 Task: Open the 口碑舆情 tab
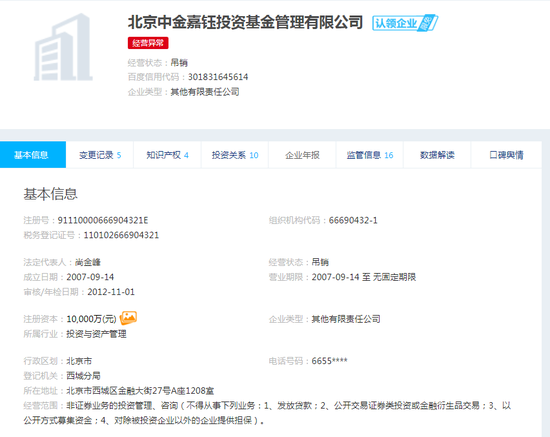point(506,155)
